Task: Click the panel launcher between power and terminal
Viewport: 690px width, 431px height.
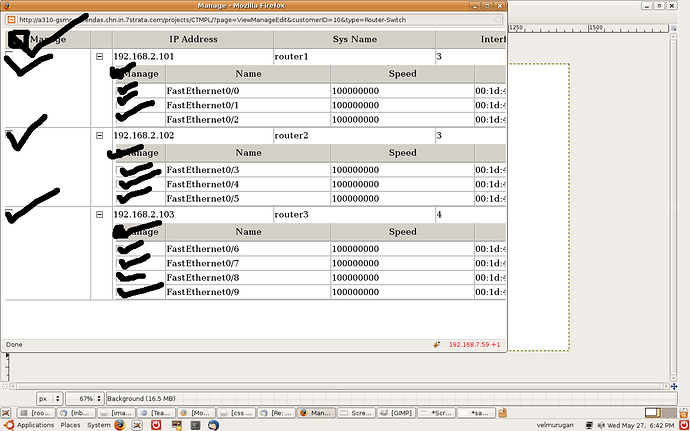Action: click(177, 425)
